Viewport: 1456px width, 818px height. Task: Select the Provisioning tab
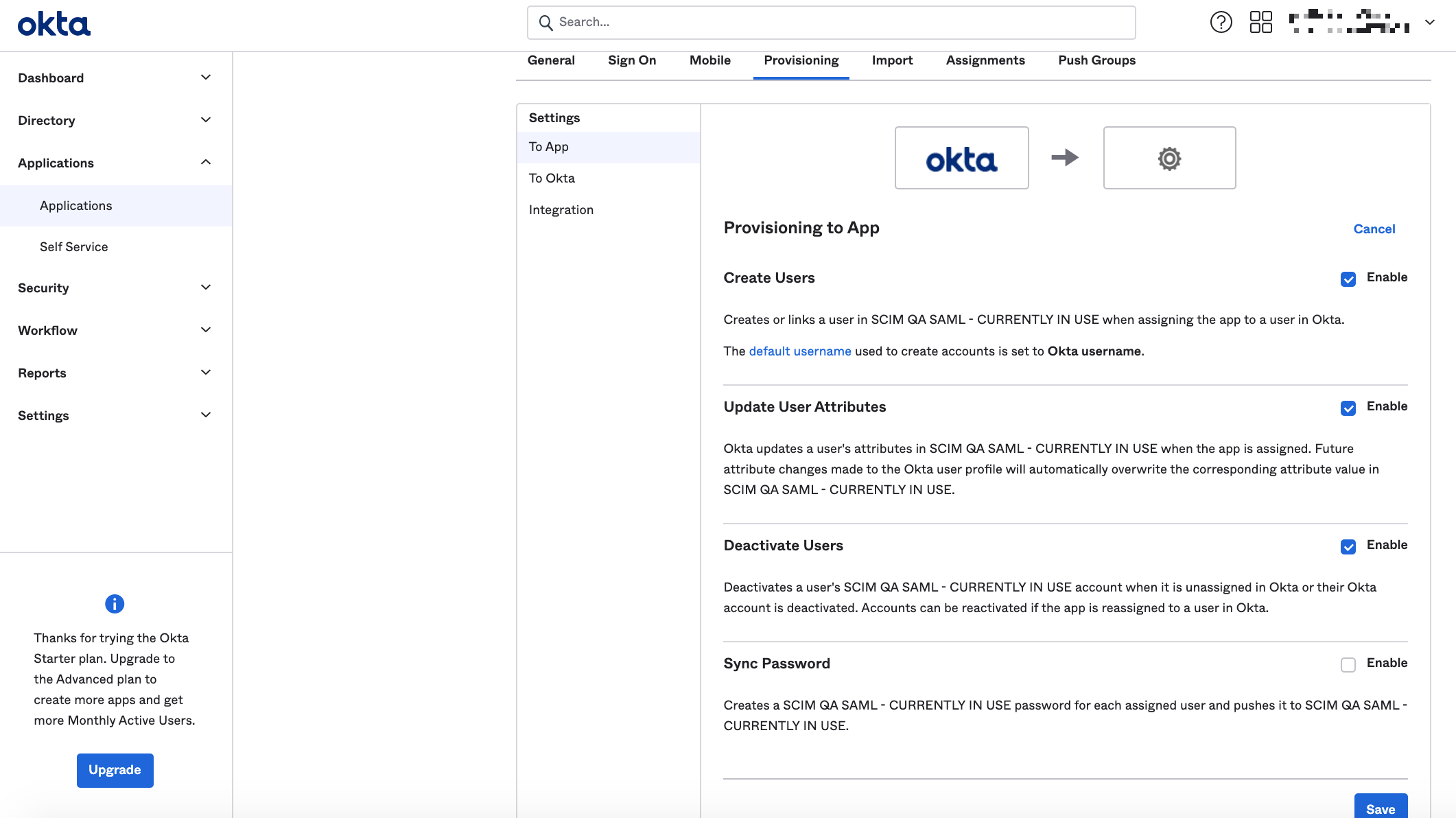(x=801, y=60)
